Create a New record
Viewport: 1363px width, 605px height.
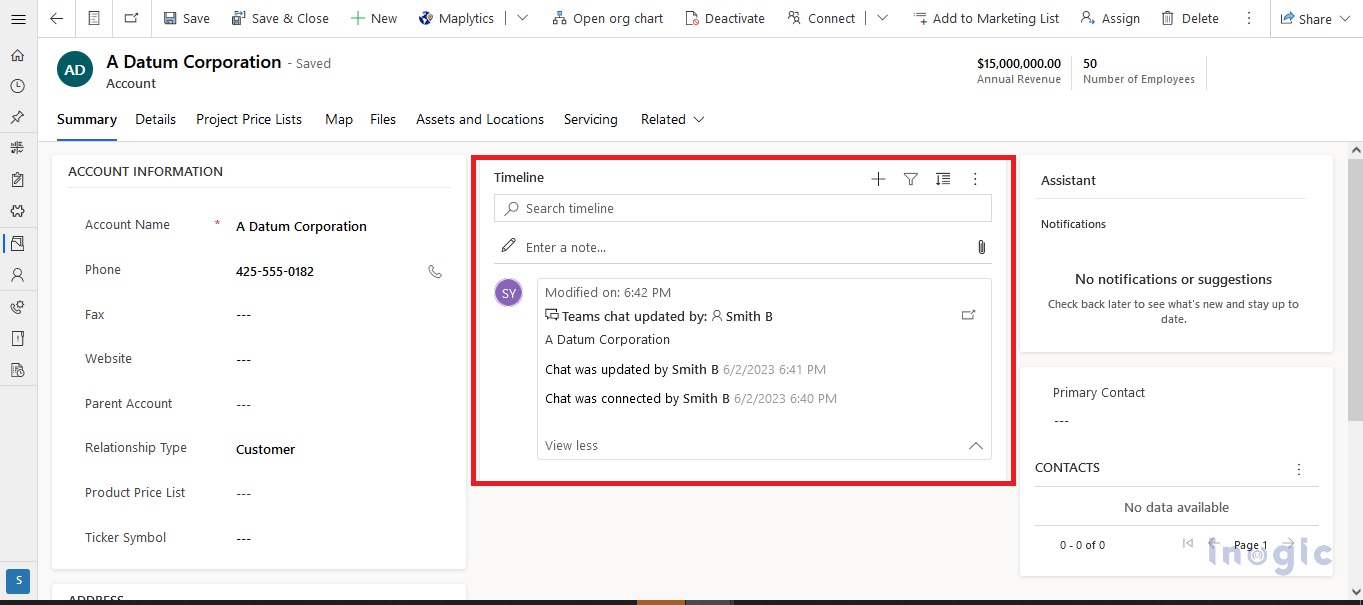click(374, 18)
